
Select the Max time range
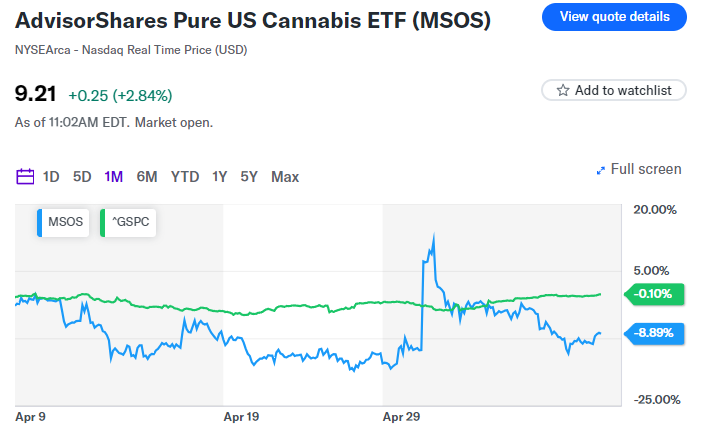(285, 177)
